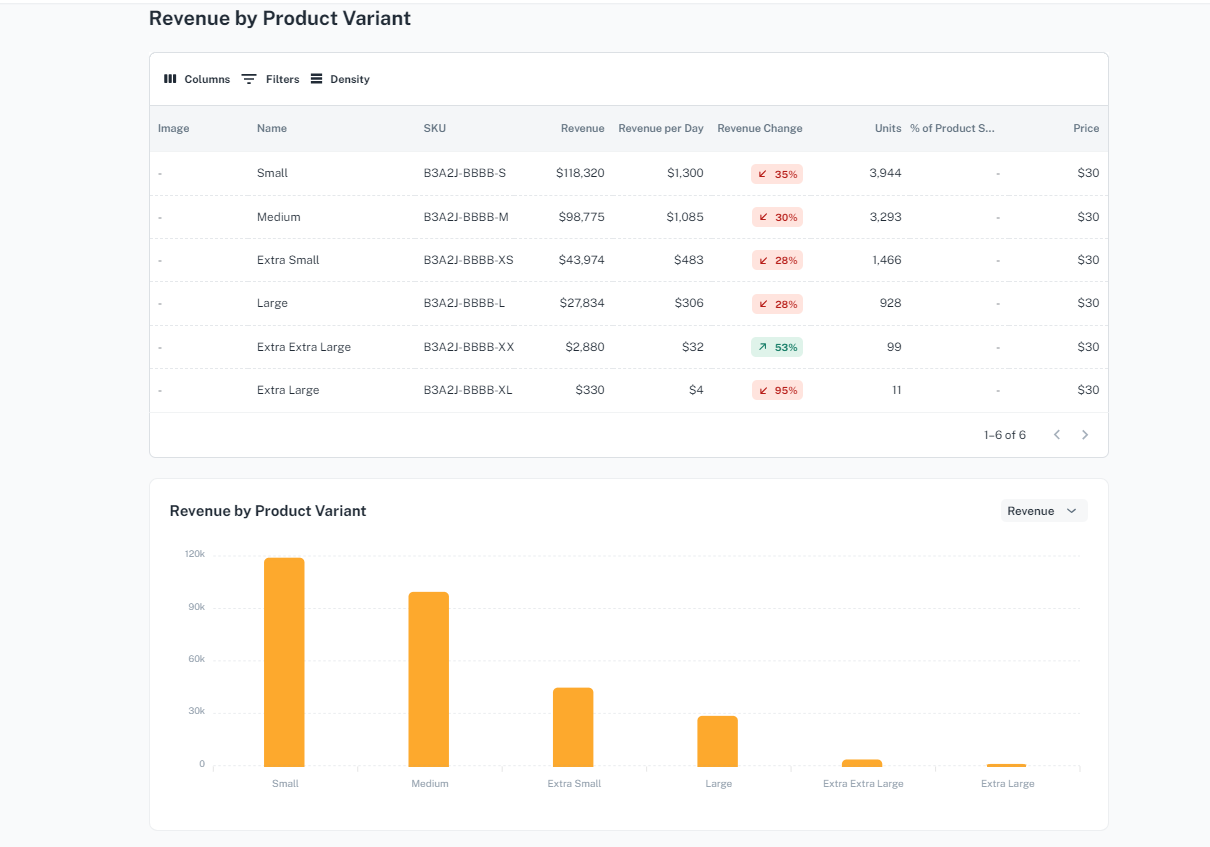Click the $1,300 revenue per day value
The image size is (1210, 847).
tap(685, 173)
